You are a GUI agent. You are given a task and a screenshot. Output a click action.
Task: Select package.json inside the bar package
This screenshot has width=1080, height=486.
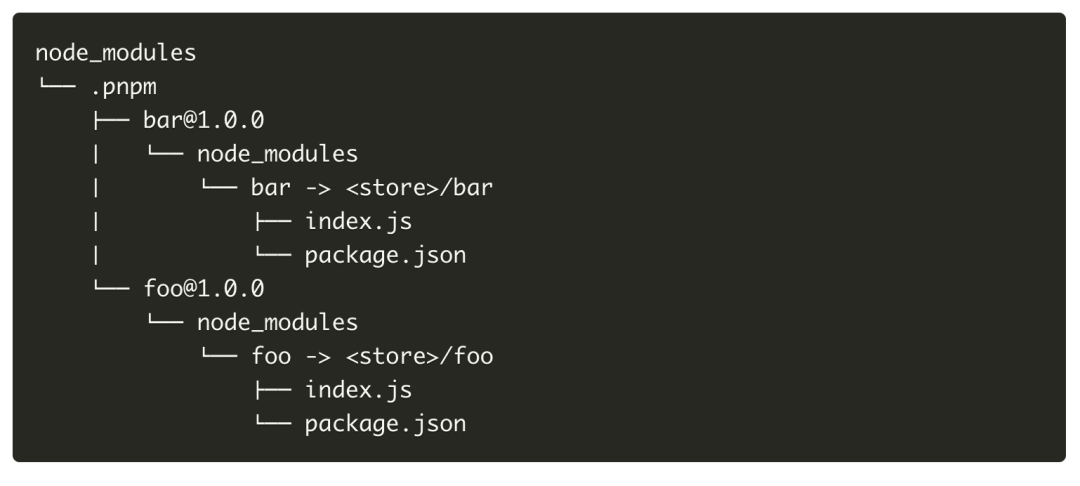(x=386, y=255)
